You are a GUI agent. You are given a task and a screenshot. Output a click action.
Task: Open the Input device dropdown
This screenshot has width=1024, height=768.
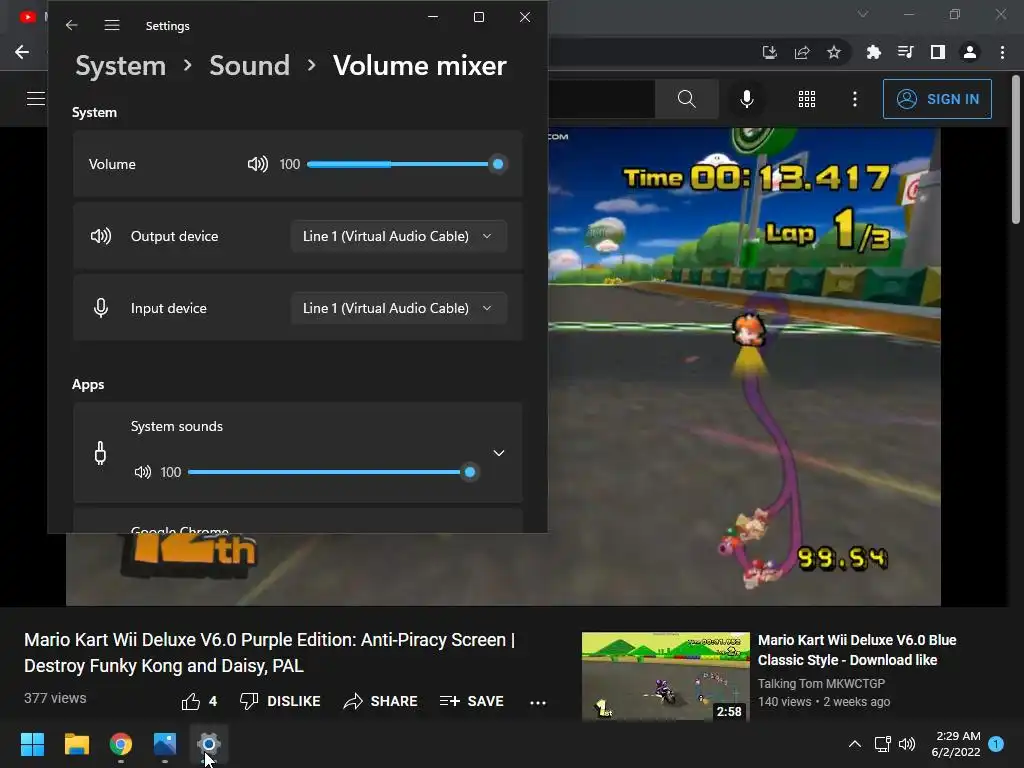point(398,308)
